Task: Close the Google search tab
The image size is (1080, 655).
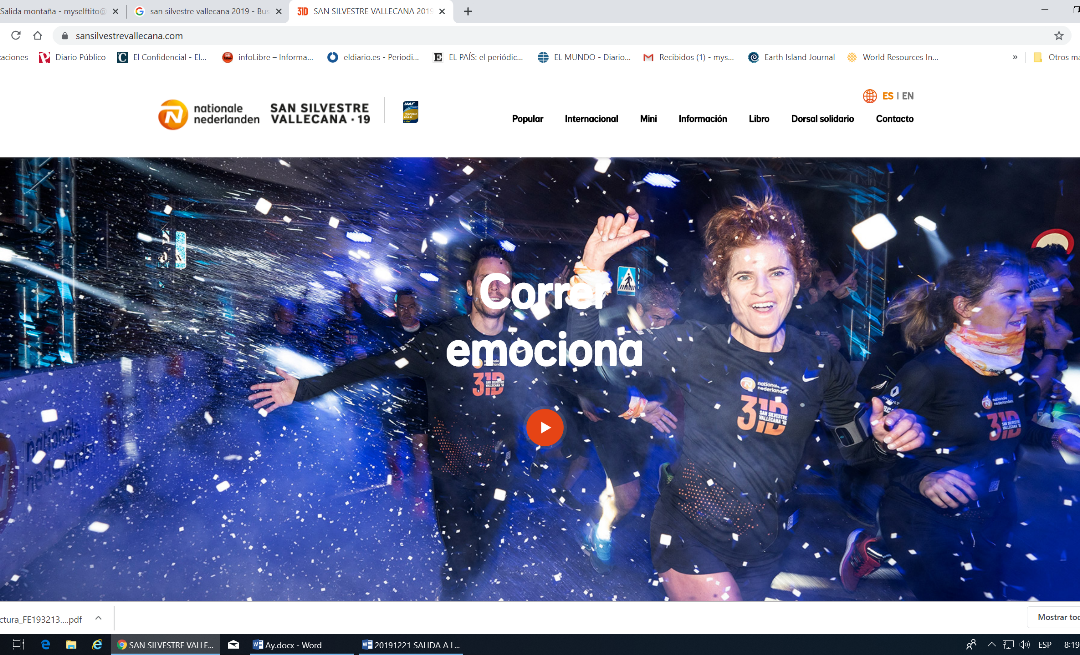Action: point(278,11)
